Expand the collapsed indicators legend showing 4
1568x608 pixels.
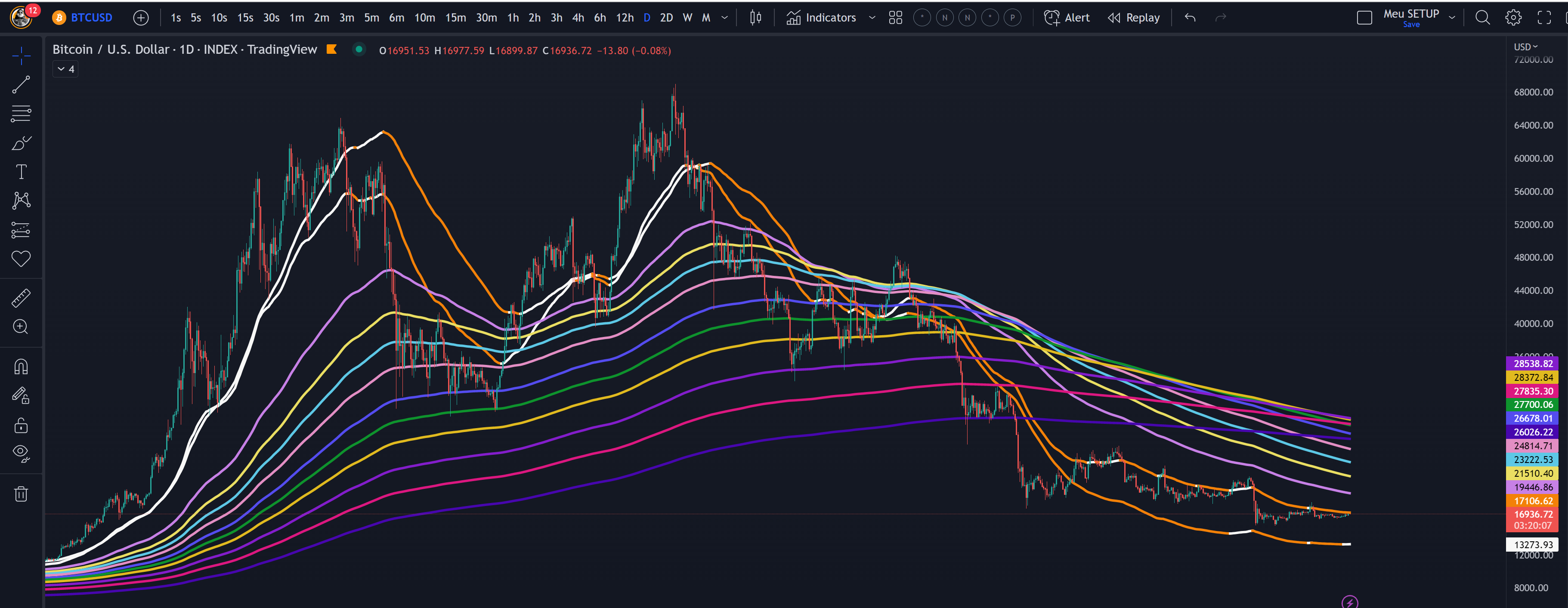click(65, 69)
